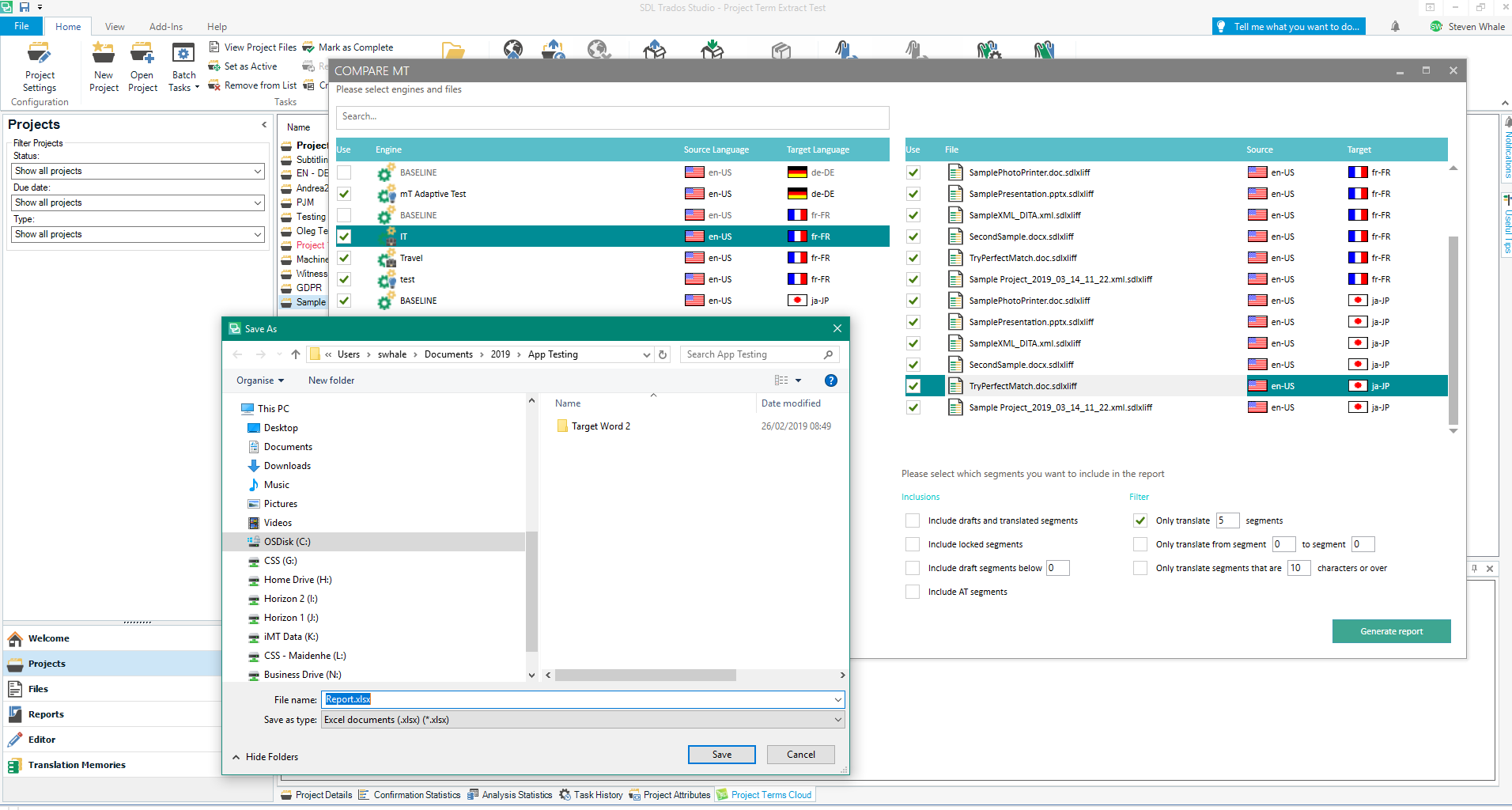This screenshot has width=1512, height=810.
Task: Uncheck the mT Adaptive Test engine
Action: (x=344, y=194)
